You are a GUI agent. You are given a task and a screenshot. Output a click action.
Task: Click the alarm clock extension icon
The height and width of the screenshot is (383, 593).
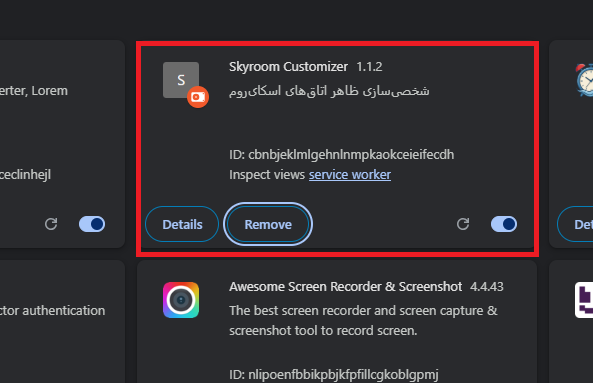(584, 80)
